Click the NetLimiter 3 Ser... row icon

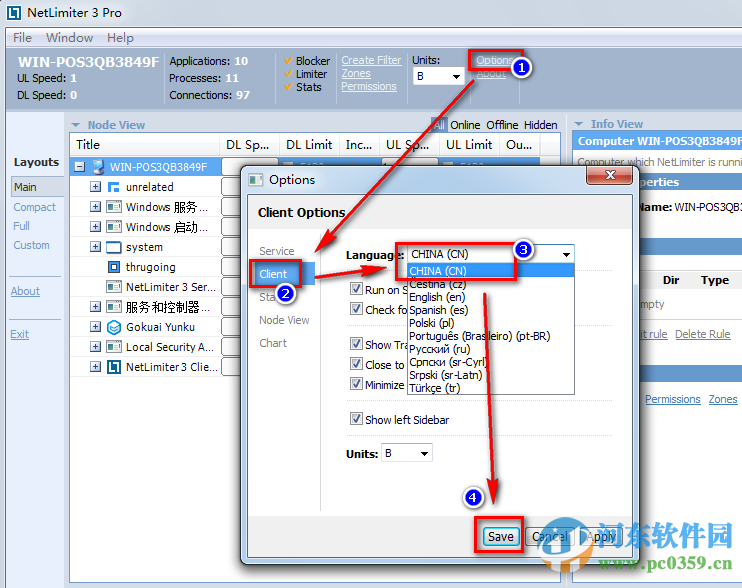(x=114, y=287)
